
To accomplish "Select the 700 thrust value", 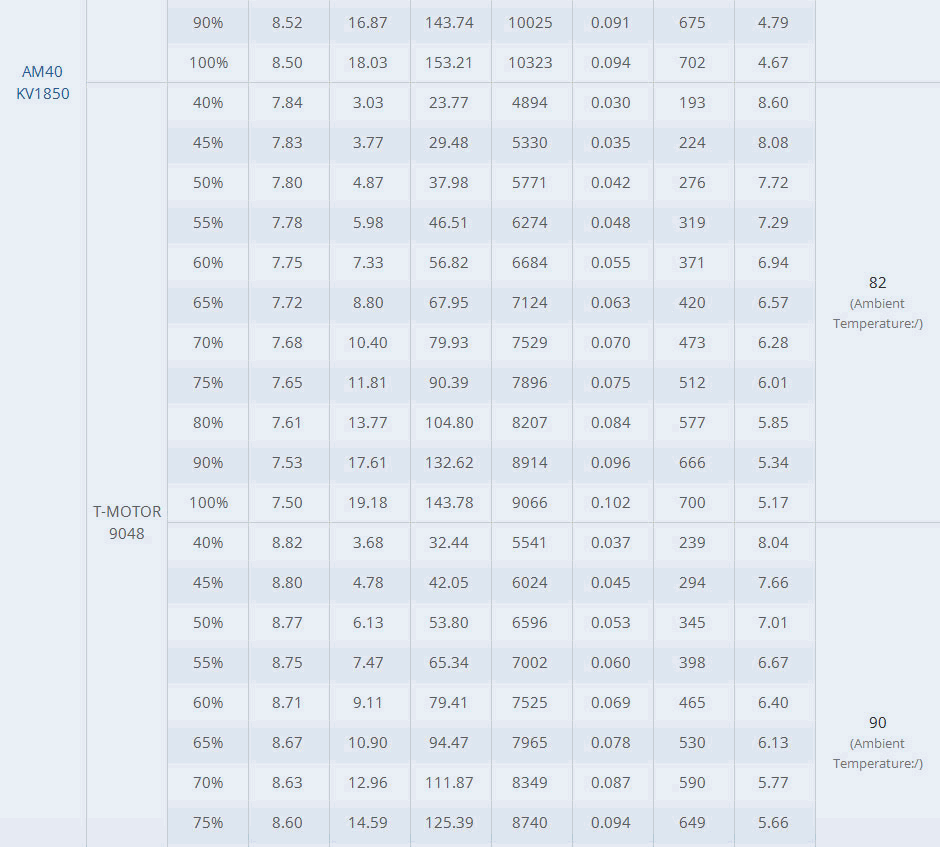I will pos(692,502).
